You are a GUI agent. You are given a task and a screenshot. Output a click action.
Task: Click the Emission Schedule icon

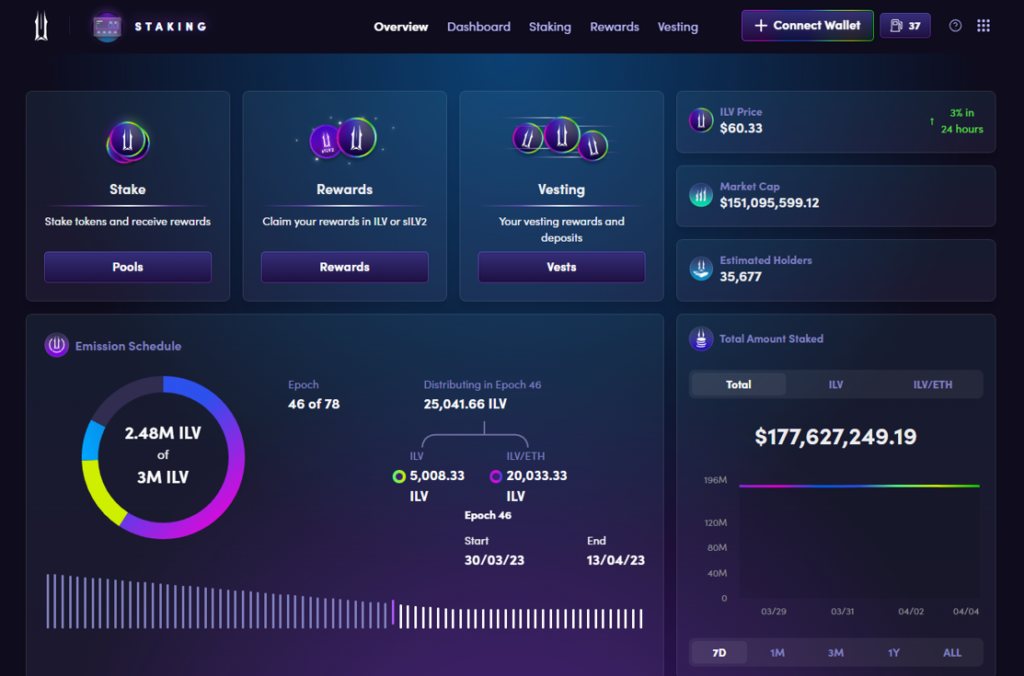click(57, 345)
